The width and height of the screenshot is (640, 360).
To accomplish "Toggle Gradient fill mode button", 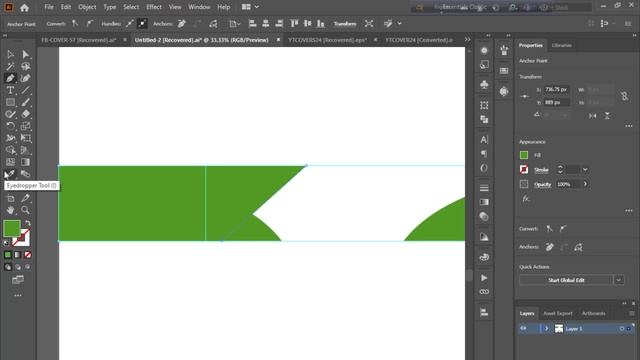I will [x=18, y=255].
